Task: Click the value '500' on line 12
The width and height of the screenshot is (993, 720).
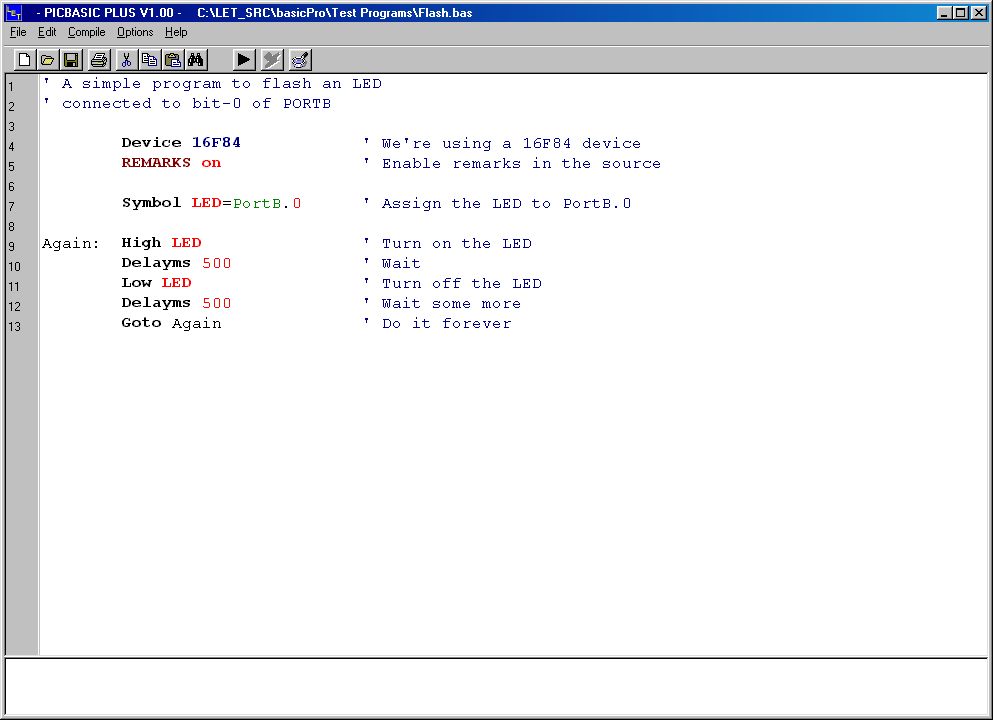Action: click(217, 303)
